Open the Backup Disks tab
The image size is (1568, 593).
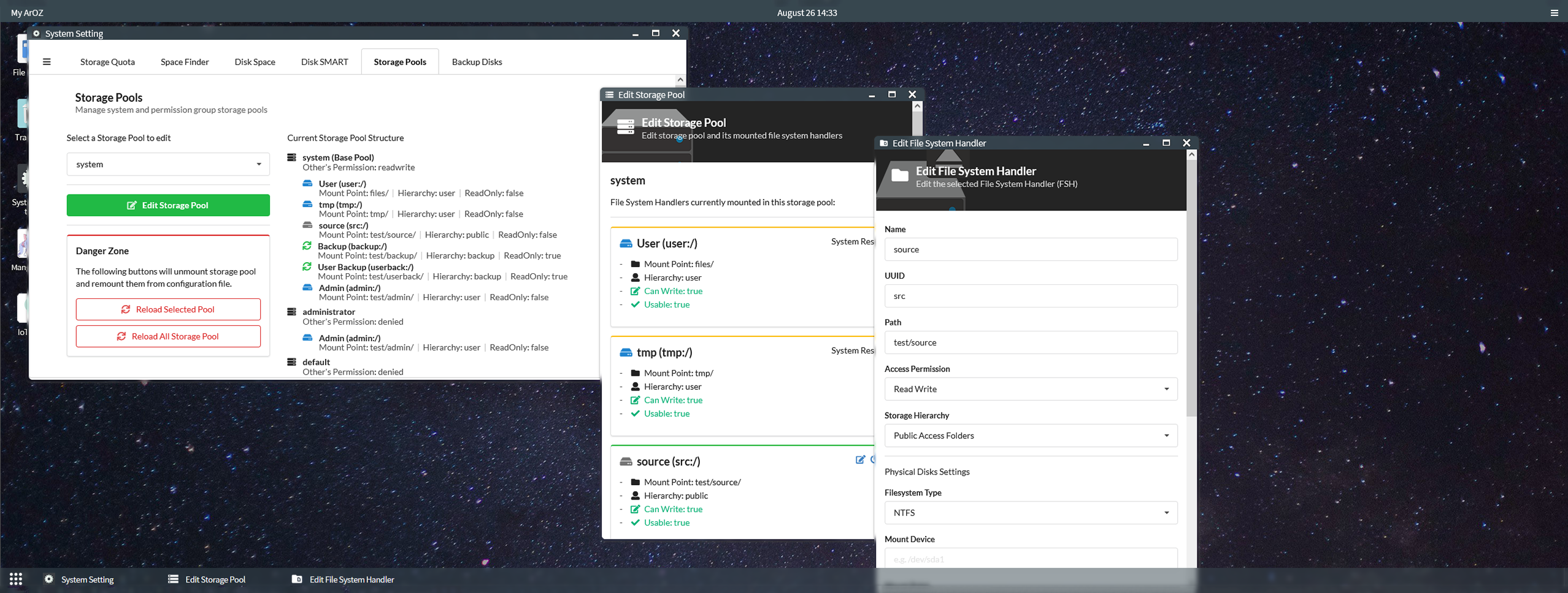point(477,61)
